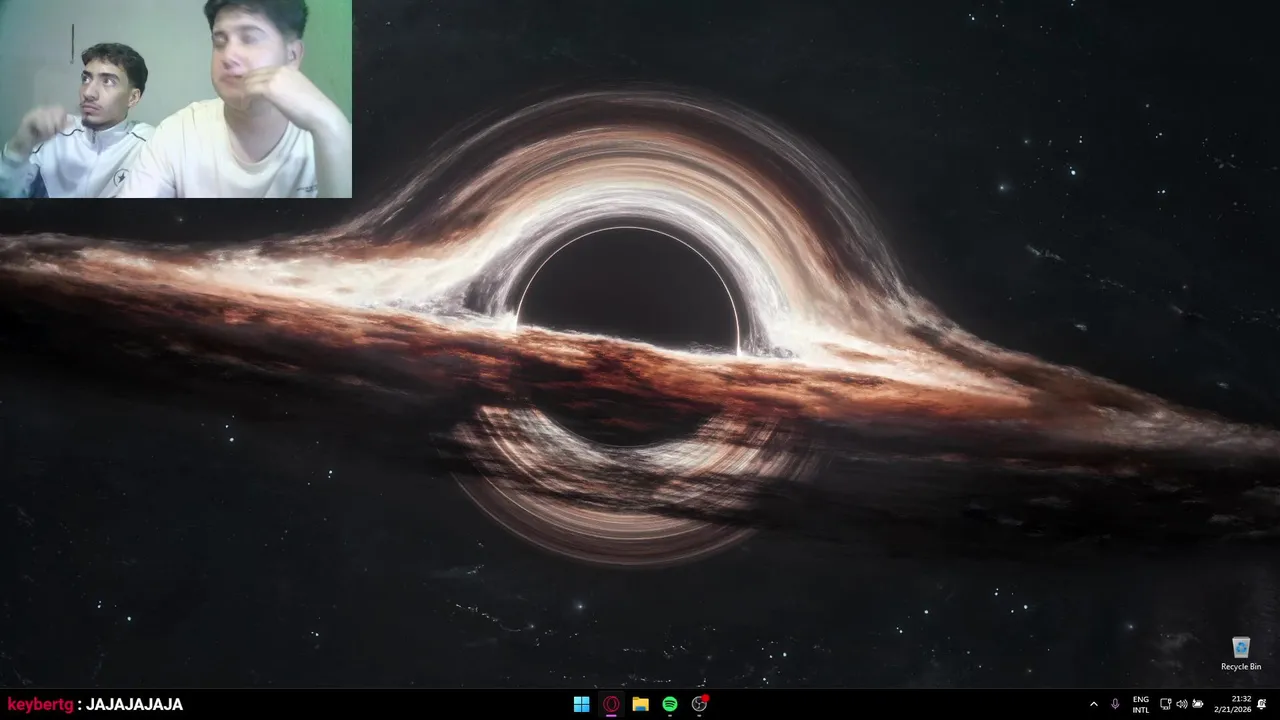Click the keybertg chat username
Viewport: 1280px width, 720px height.
click(x=41, y=705)
